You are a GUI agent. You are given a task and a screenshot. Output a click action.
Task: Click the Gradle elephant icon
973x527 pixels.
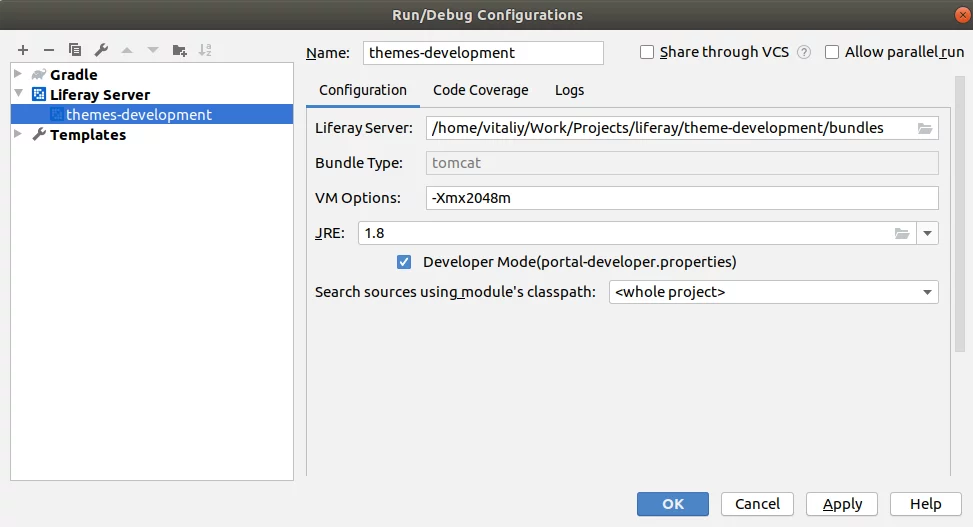[x=39, y=74]
